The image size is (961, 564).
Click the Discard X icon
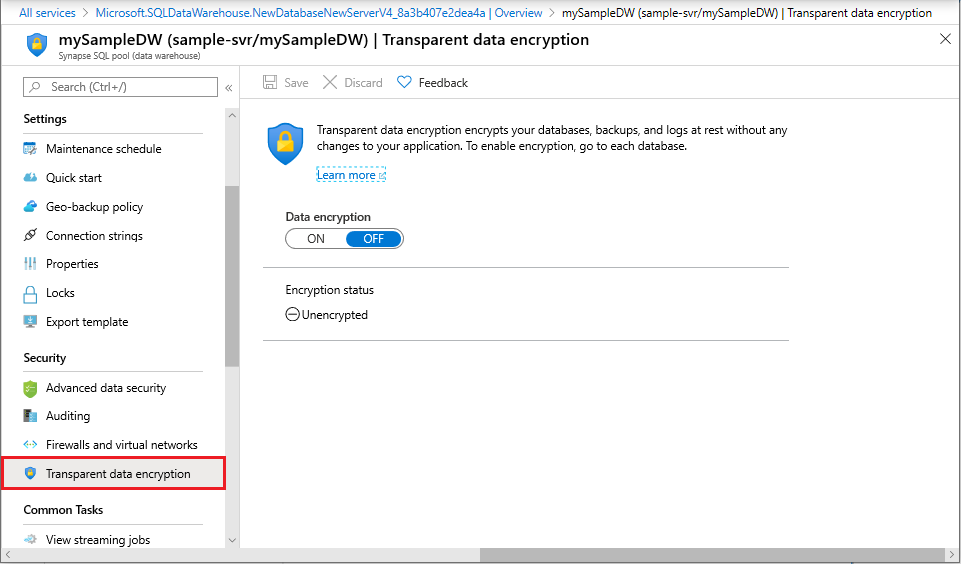330,82
